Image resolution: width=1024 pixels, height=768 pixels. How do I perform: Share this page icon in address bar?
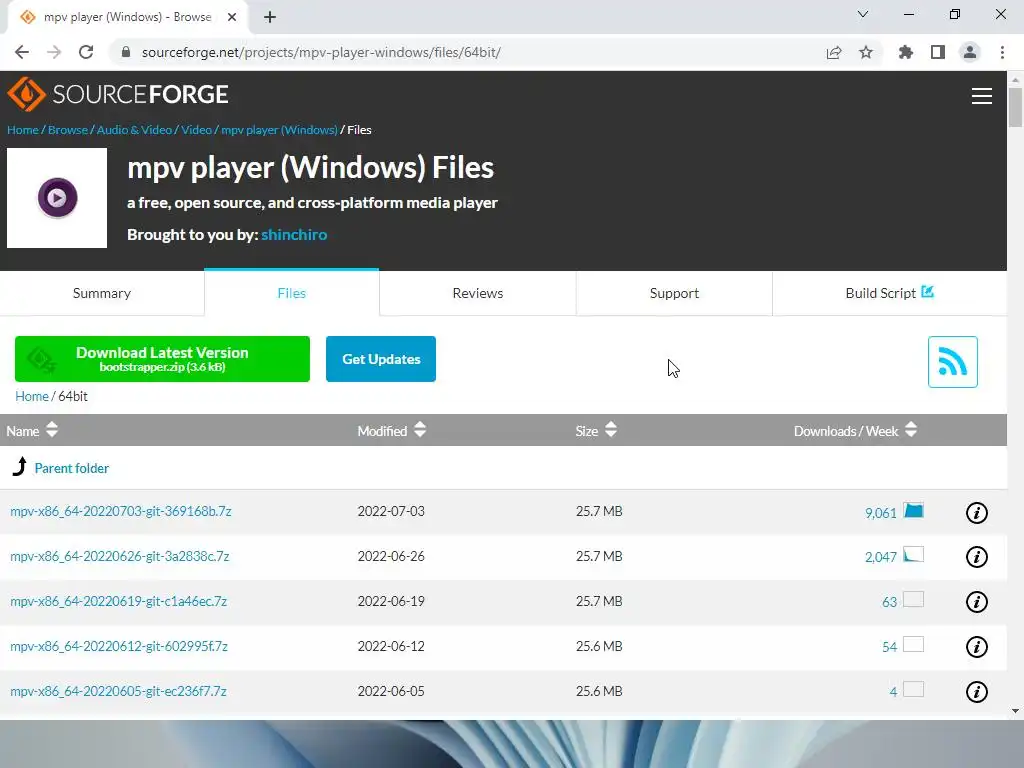[834, 52]
